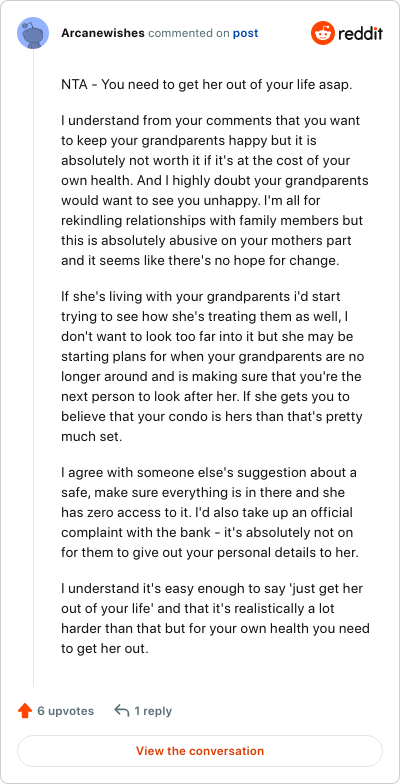Upvote the comment with the orange arrow

pos(24,710)
